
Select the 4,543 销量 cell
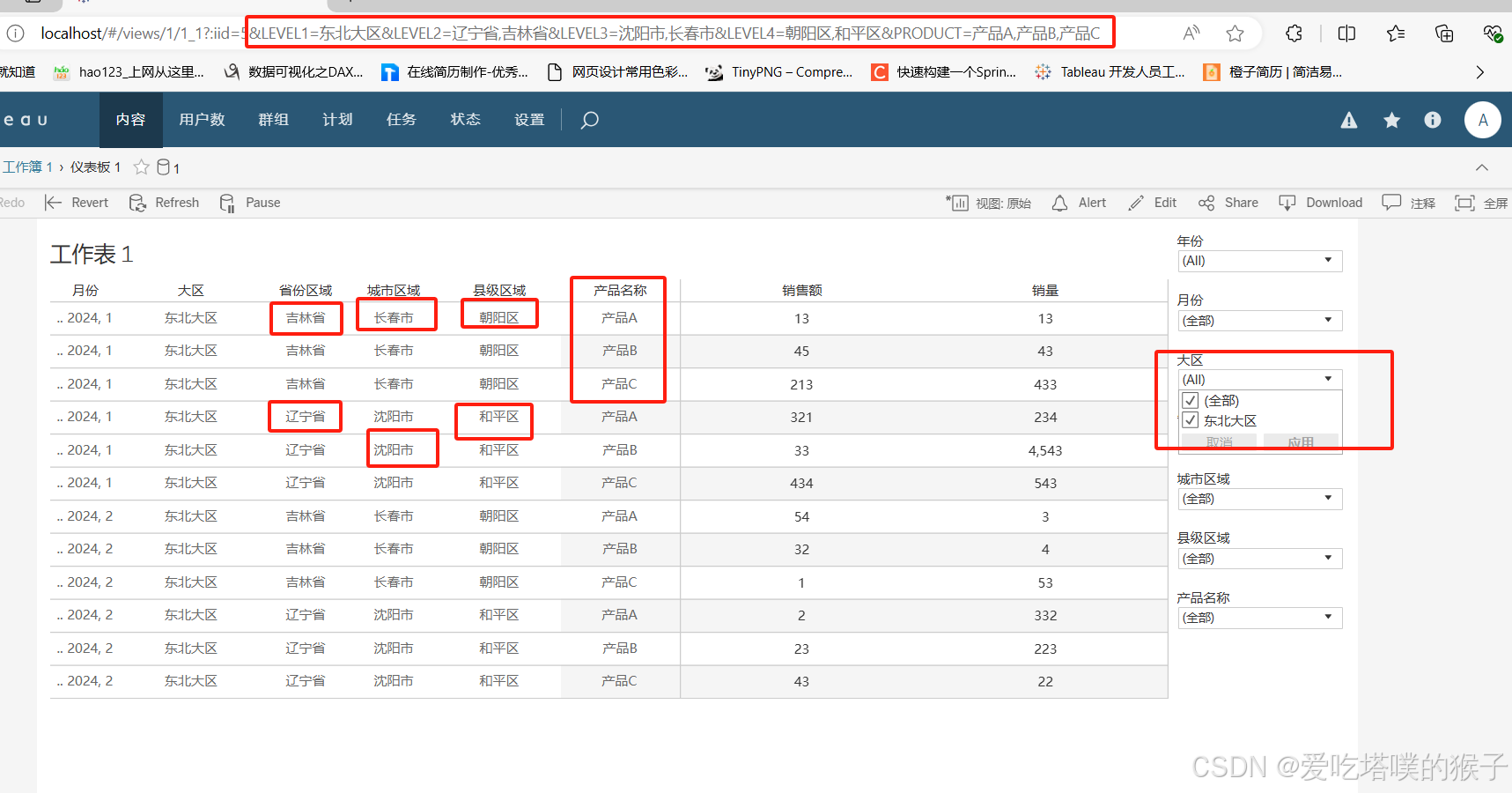pos(1045,450)
